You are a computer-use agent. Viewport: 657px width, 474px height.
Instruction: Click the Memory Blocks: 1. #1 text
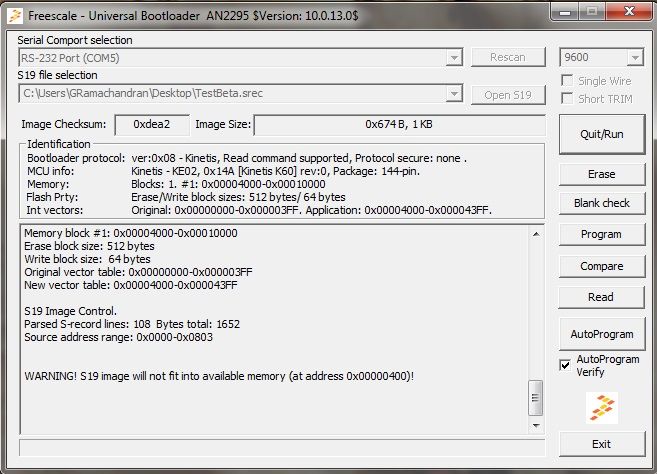tap(228, 184)
